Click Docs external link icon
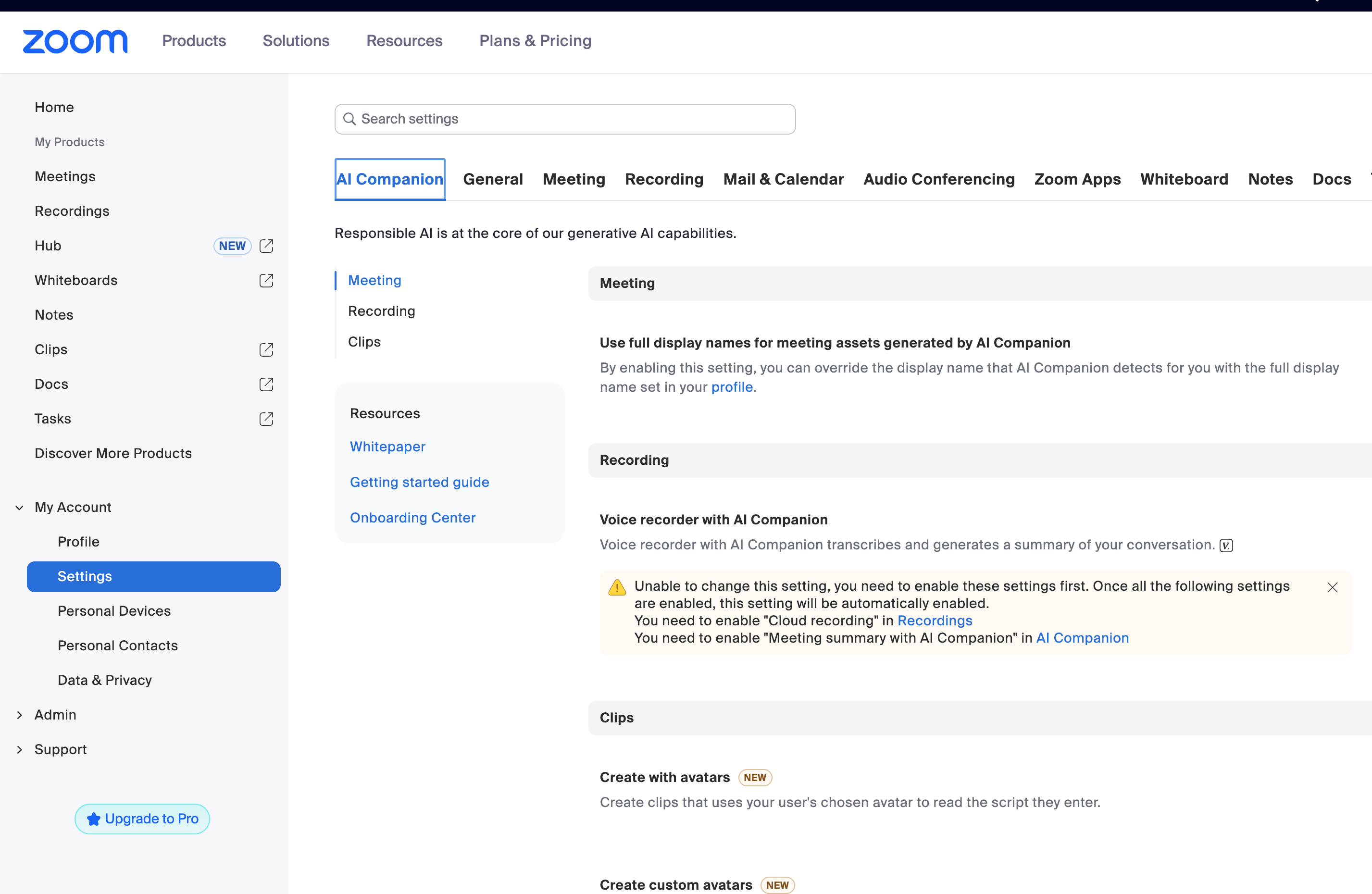Image resolution: width=1372 pixels, height=894 pixels. click(x=266, y=385)
